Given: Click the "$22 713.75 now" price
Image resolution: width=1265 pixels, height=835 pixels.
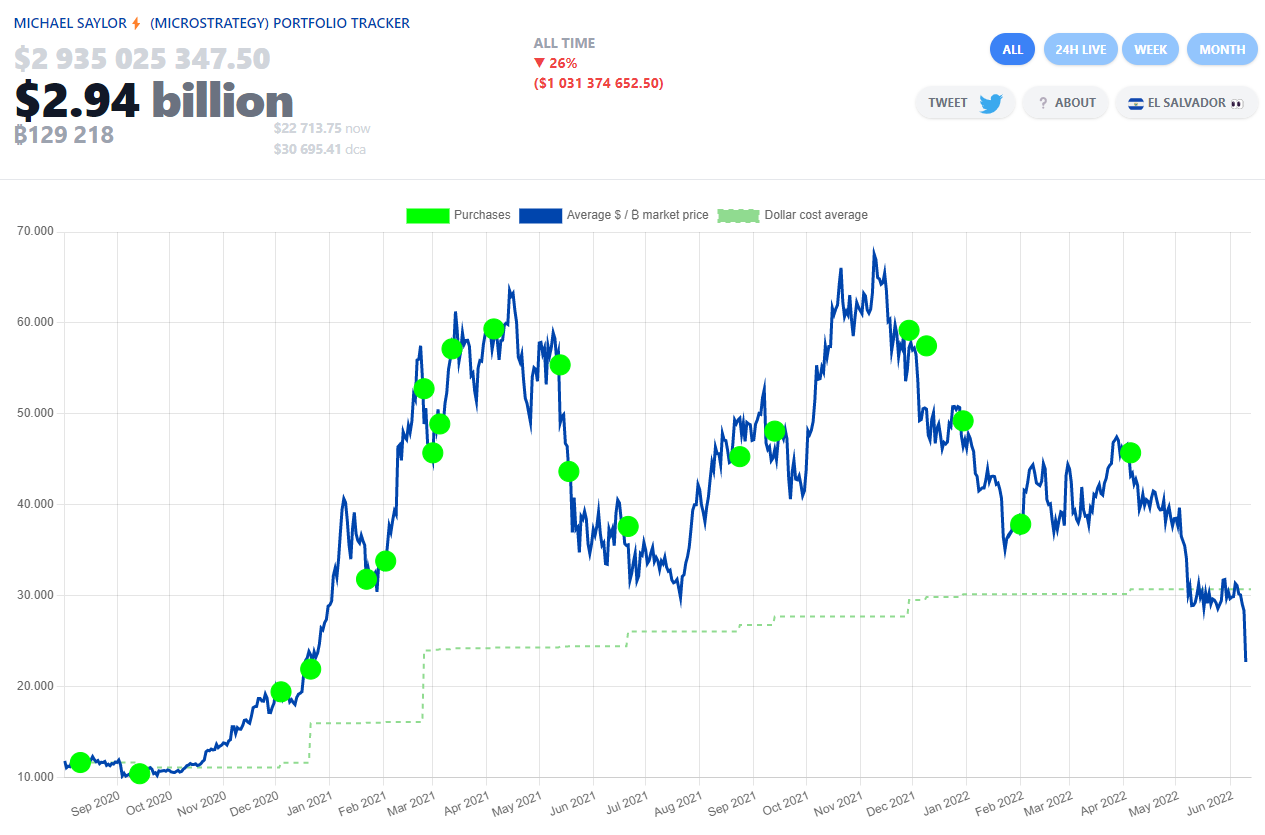Looking at the screenshot, I should coord(322,128).
